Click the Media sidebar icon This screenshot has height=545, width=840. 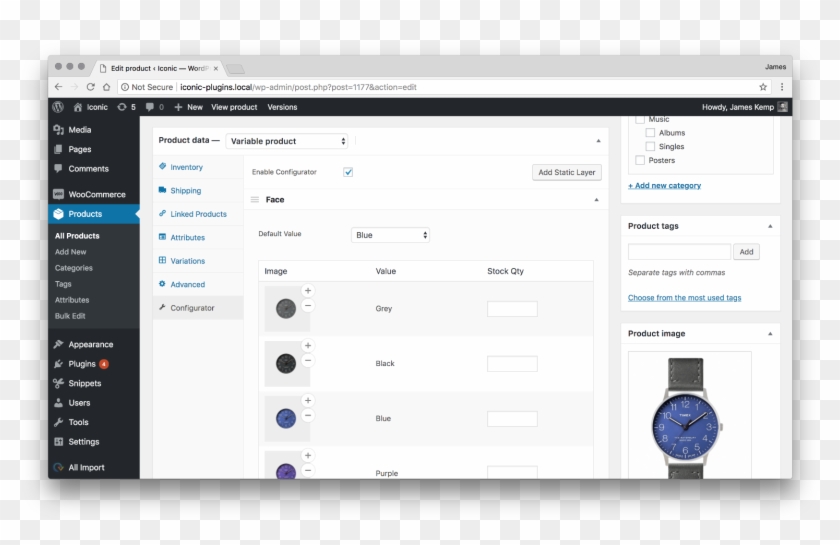point(58,130)
